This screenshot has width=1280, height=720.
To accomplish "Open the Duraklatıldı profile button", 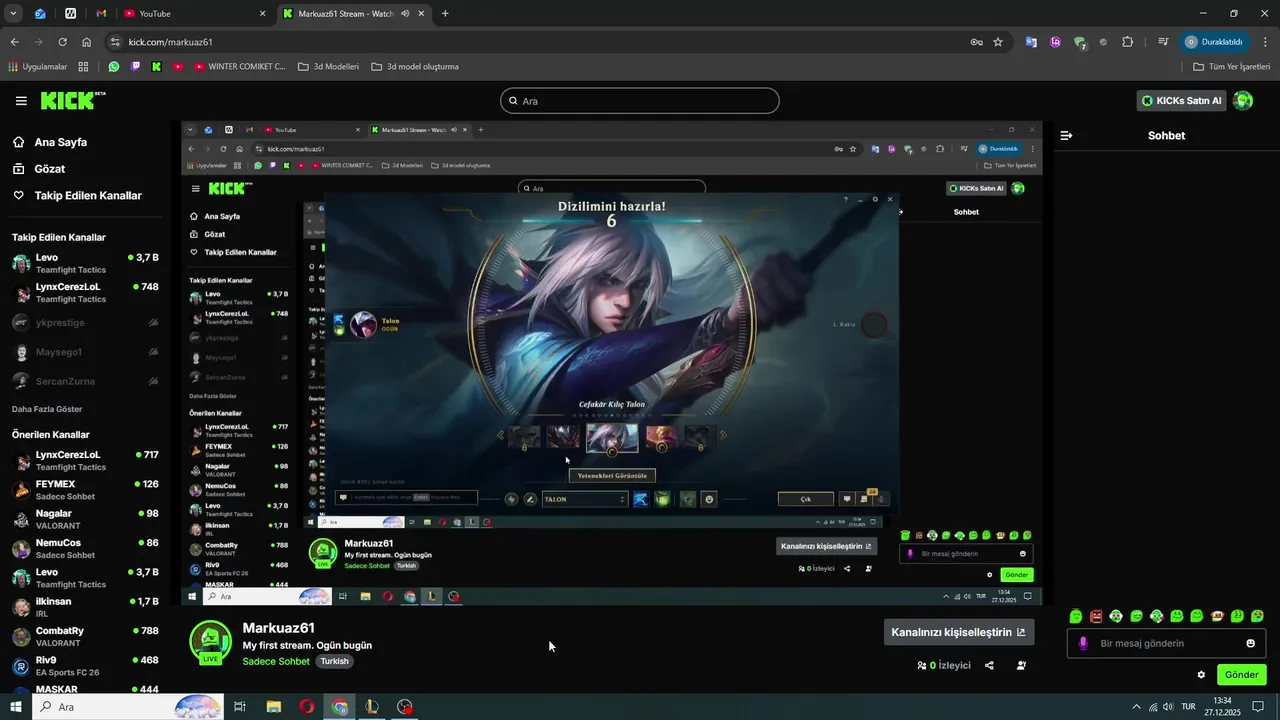I will click(1215, 42).
